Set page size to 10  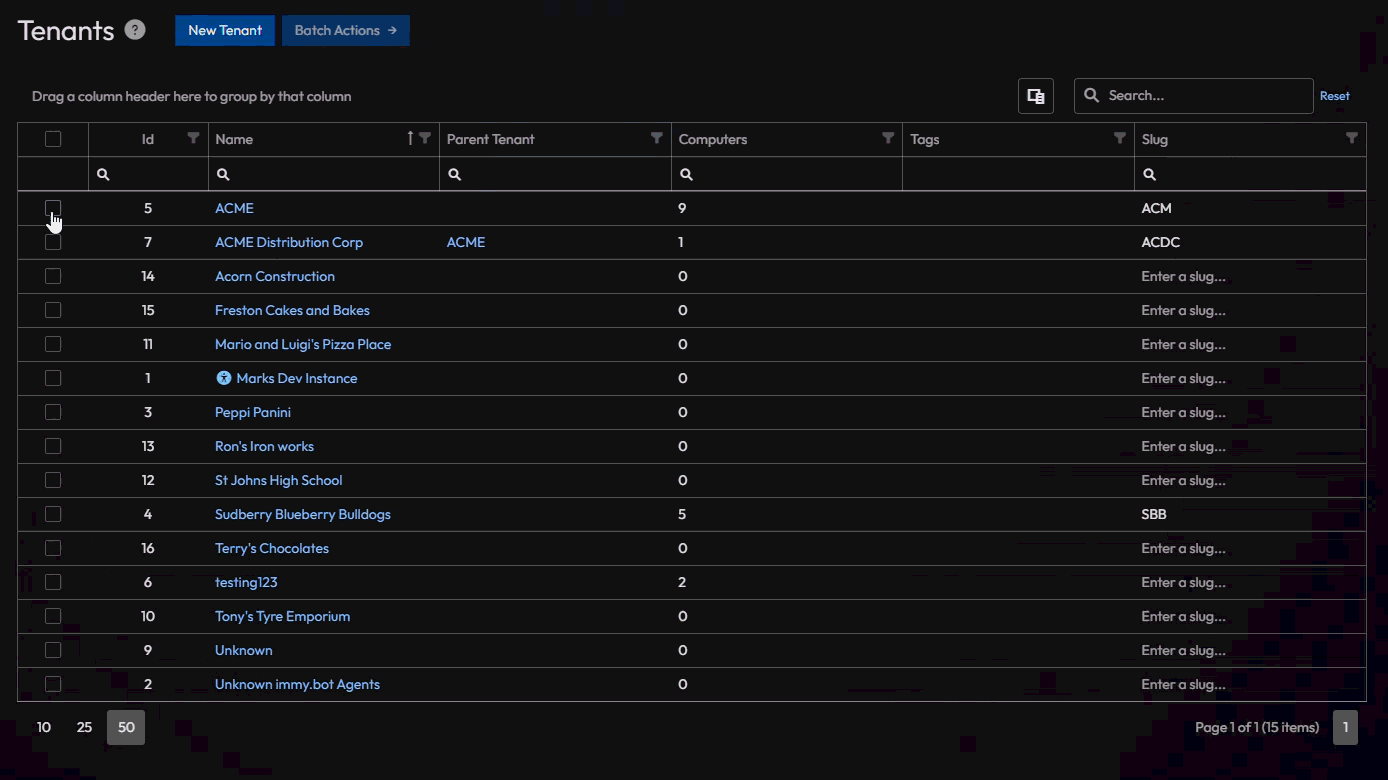44,727
